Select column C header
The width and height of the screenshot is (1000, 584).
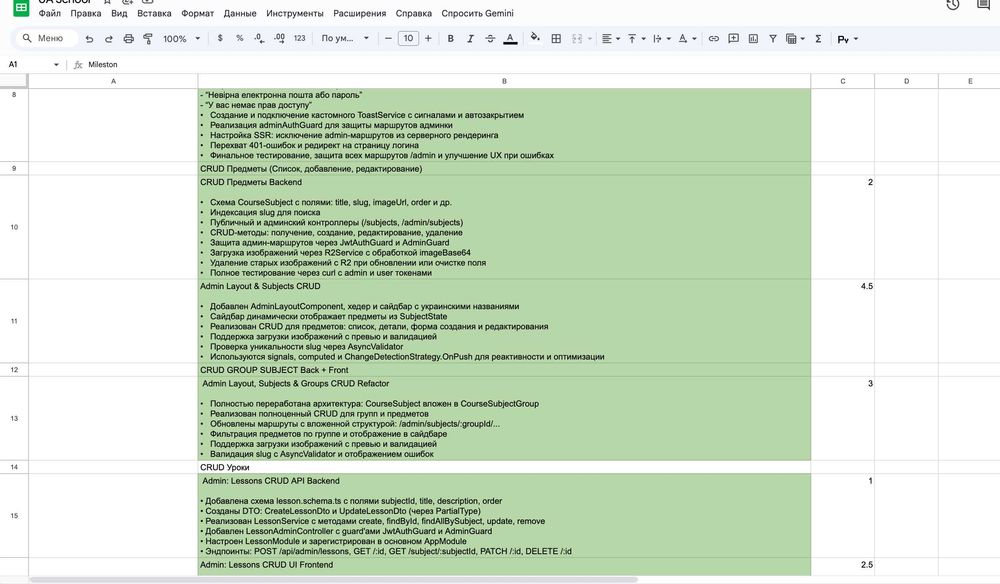coord(842,81)
